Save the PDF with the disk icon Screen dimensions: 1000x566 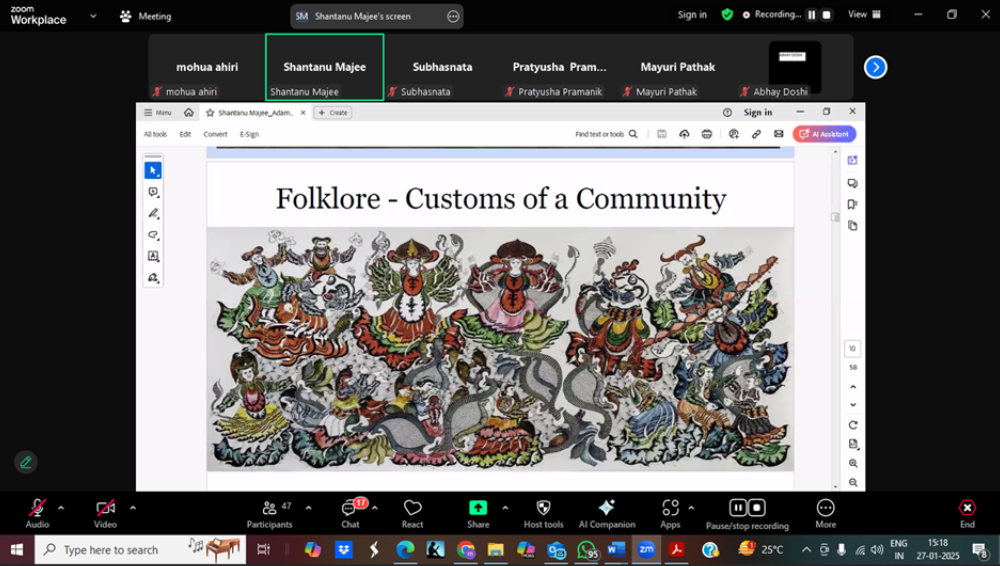click(x=662, y=134)
